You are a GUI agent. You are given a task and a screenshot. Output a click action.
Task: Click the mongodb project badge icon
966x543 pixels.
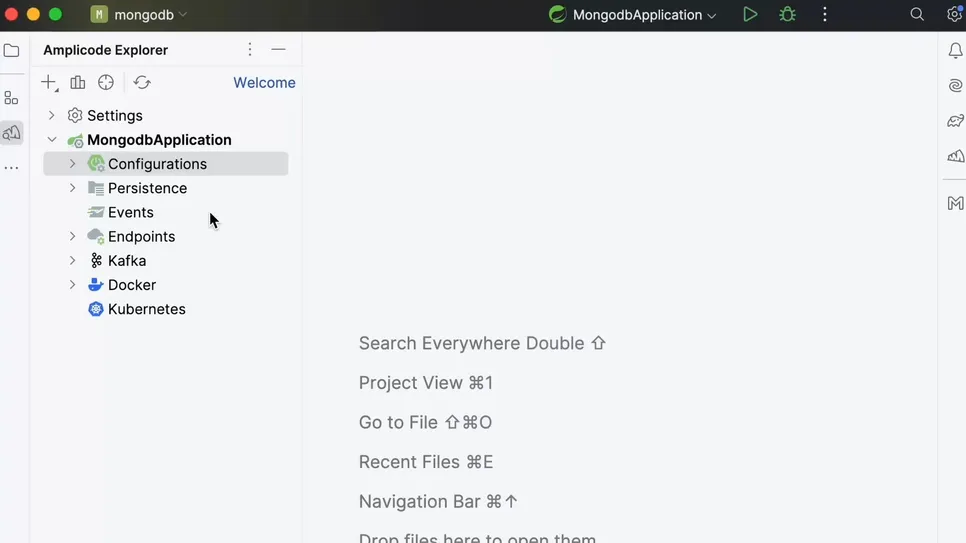coord(99,14)
